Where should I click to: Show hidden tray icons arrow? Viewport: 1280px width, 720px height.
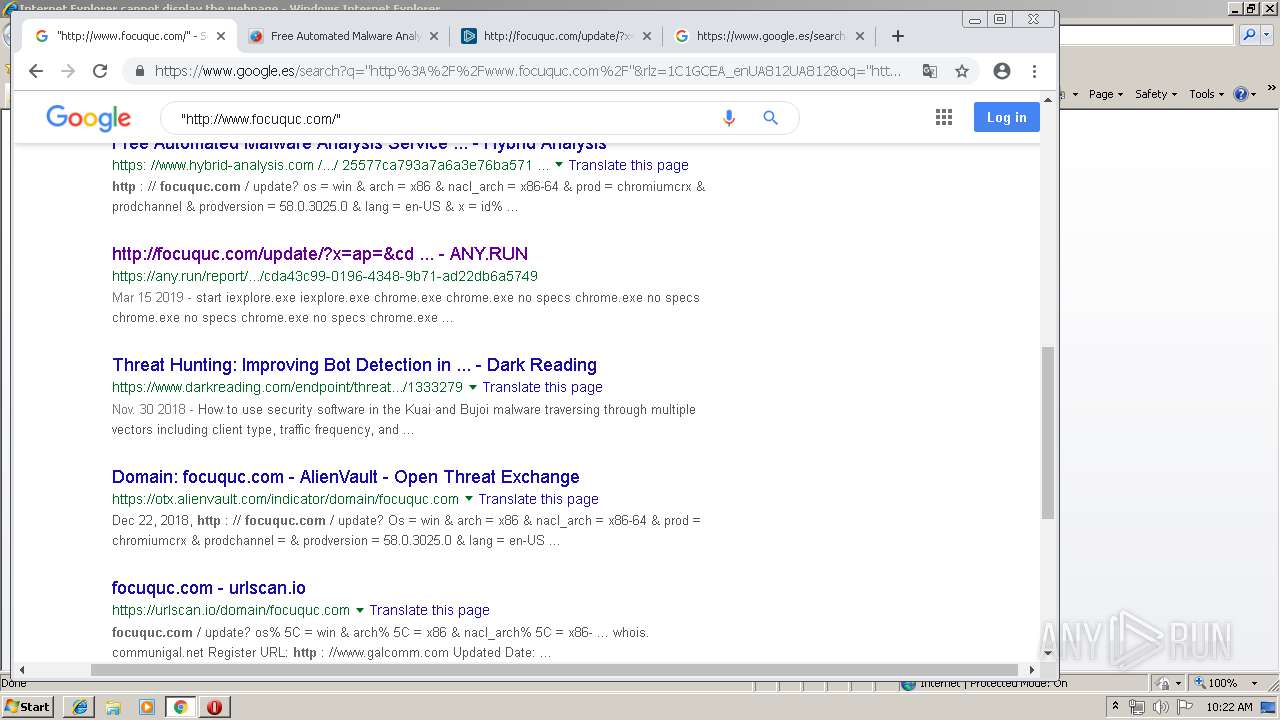tap(1116, 707)
